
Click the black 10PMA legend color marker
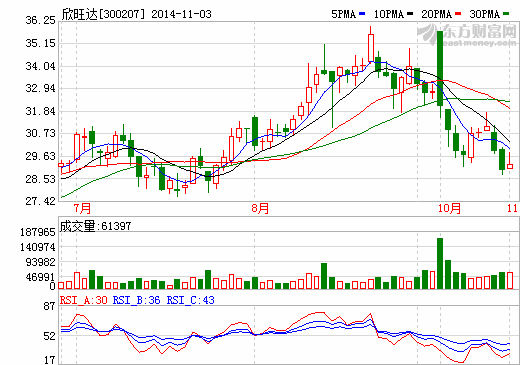[410, 14]
